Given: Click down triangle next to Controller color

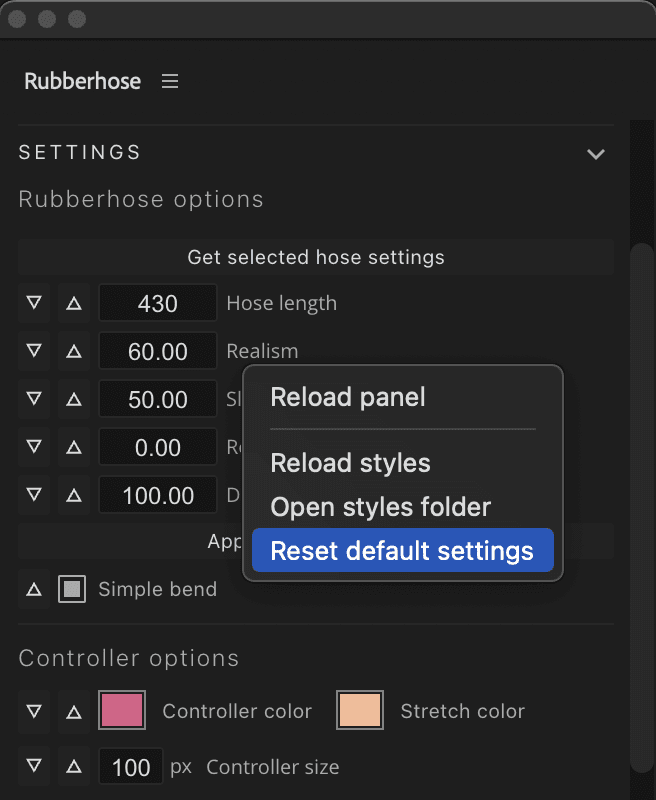Looking at the screenshot, I should click(34, 711).
